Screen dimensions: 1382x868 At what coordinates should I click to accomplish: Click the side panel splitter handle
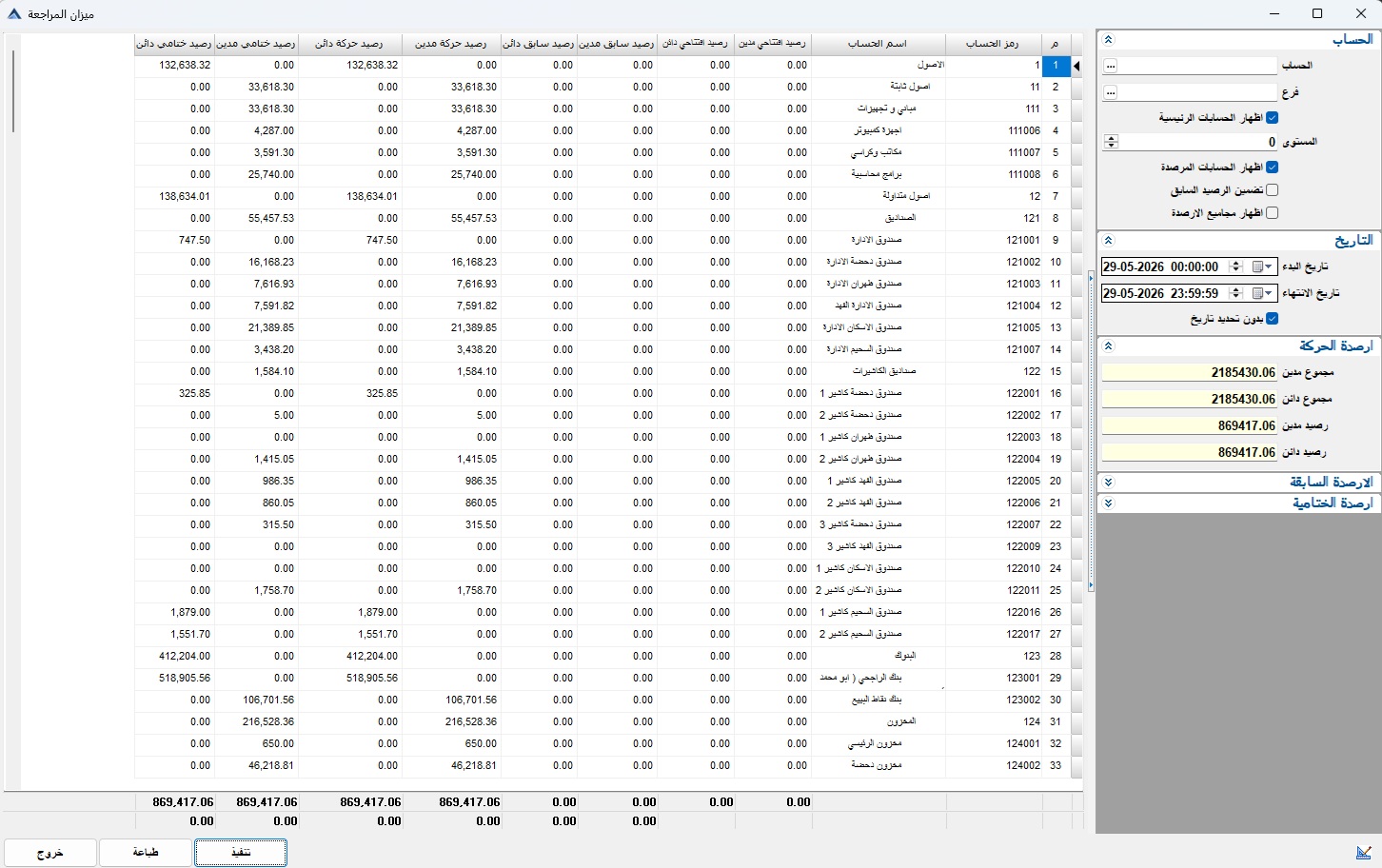(1091, 431)
